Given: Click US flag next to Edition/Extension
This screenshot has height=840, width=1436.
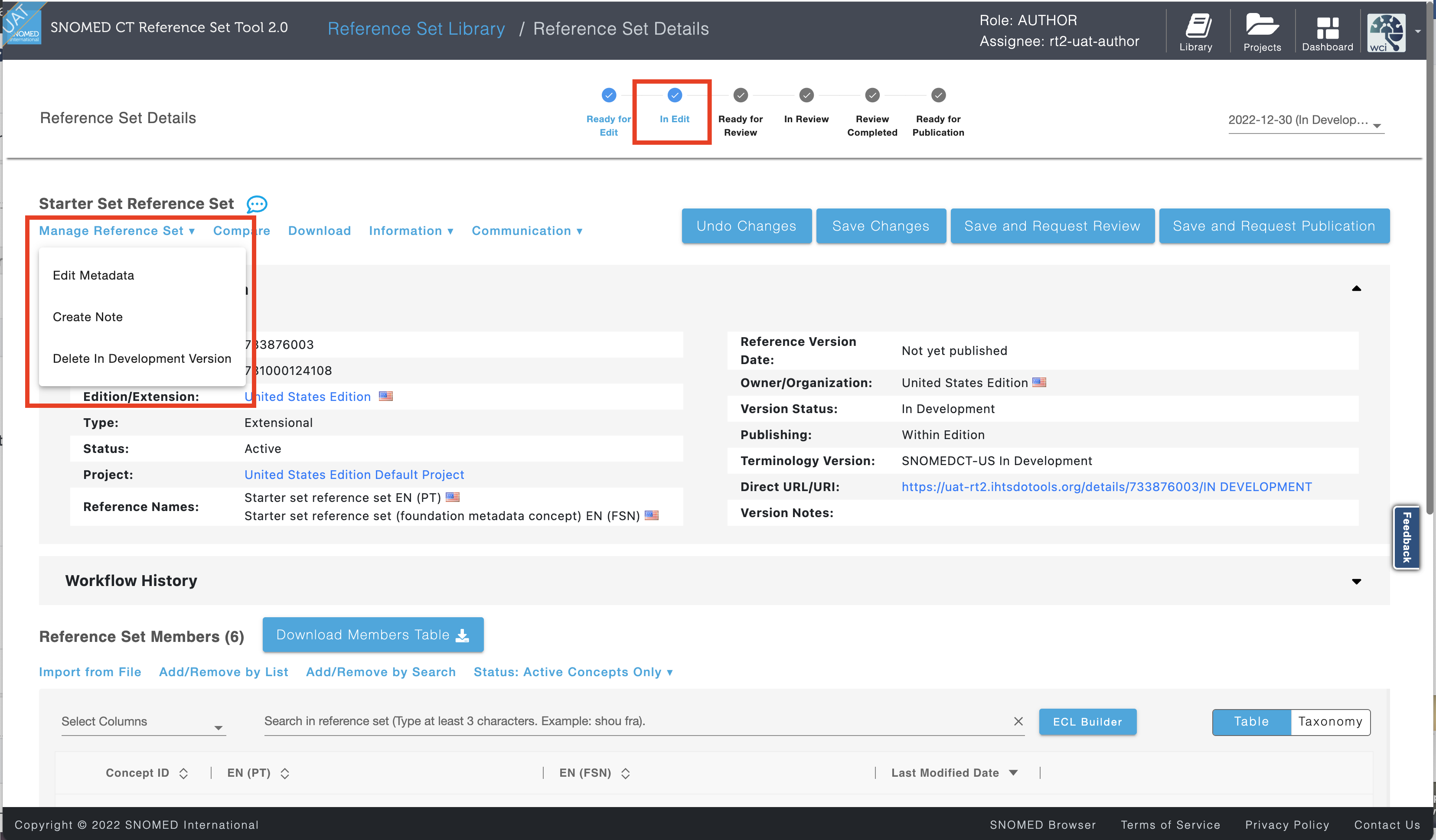Looking at the screenshot, I should click(386, 396).
